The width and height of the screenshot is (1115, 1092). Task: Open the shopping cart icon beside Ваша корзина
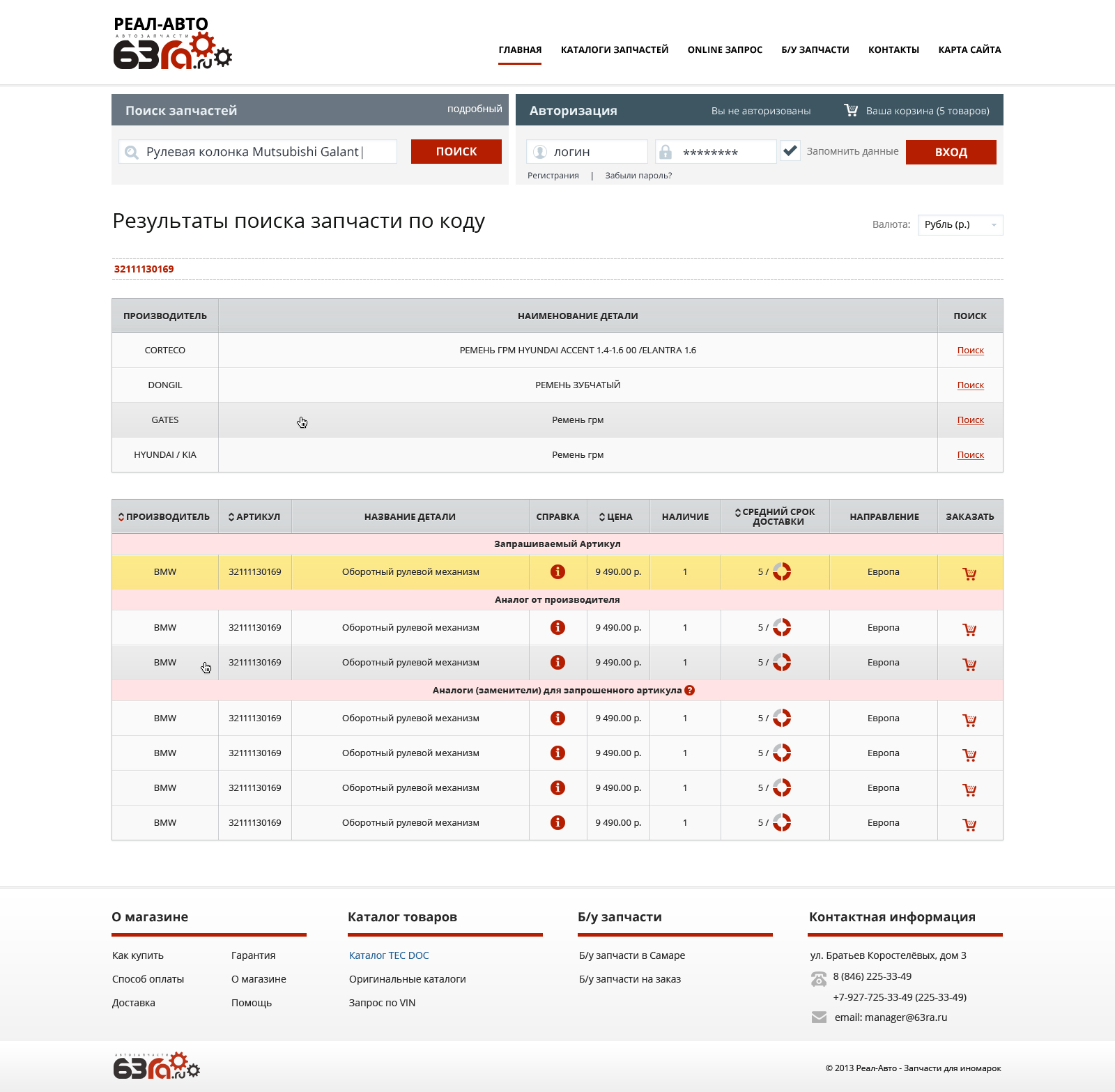click(851, 110)
